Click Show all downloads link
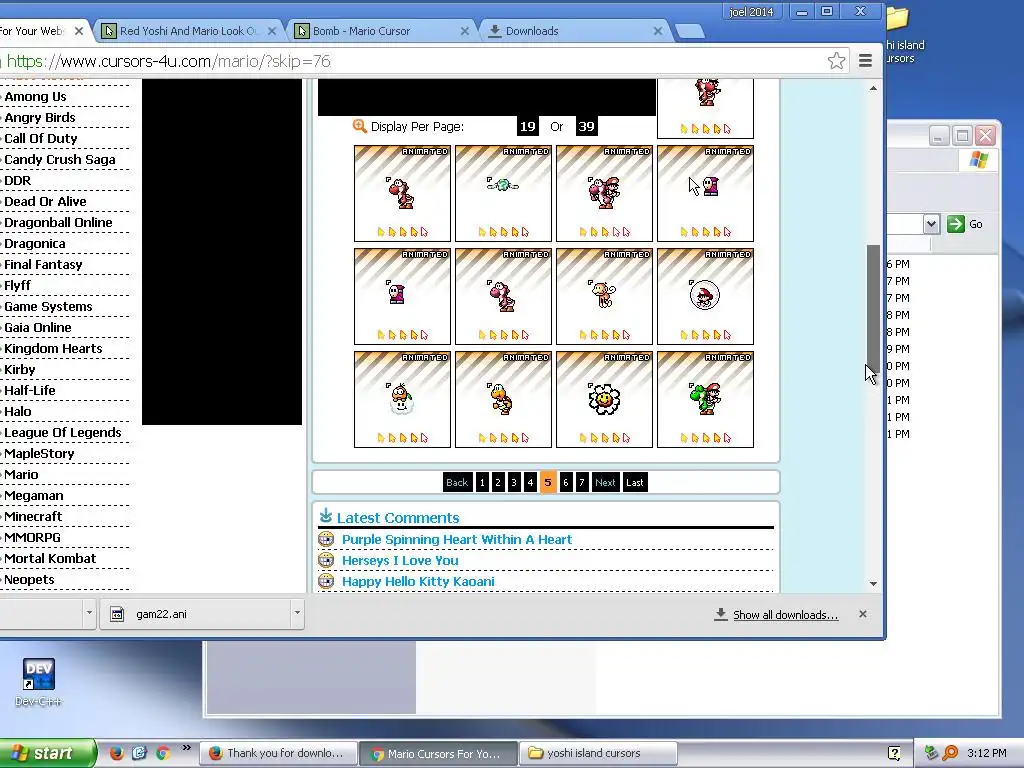 (785, 615)
